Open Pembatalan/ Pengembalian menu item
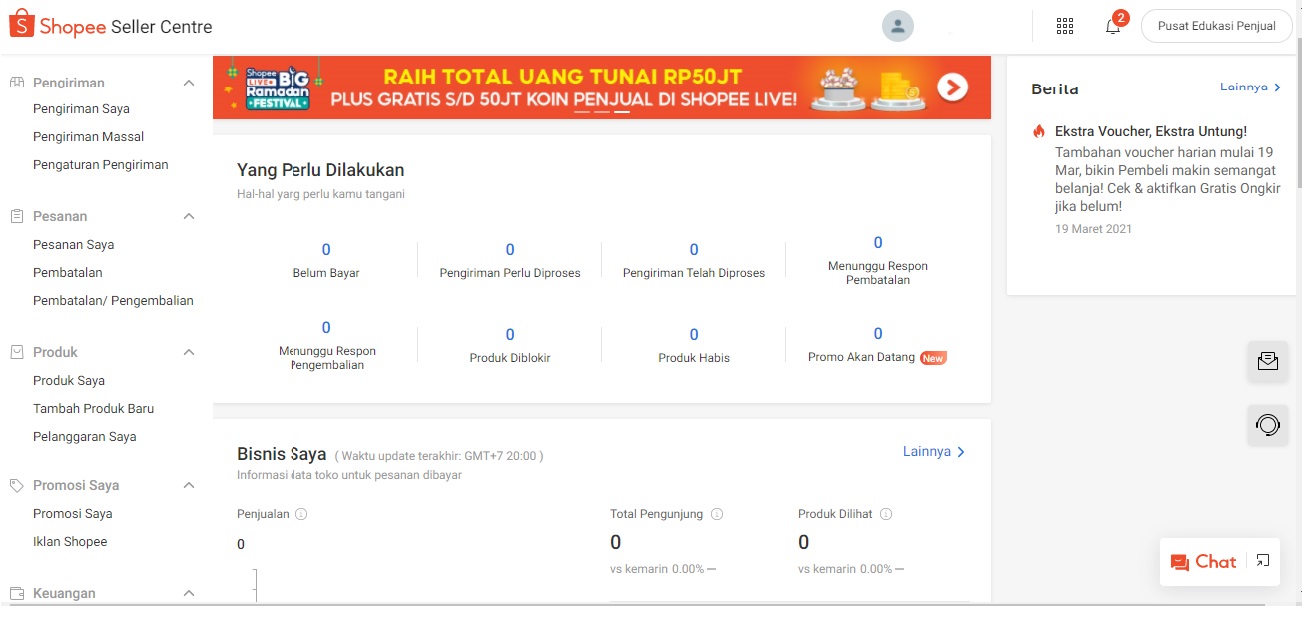Screen dimensions: 1304x622 [113, 300]
